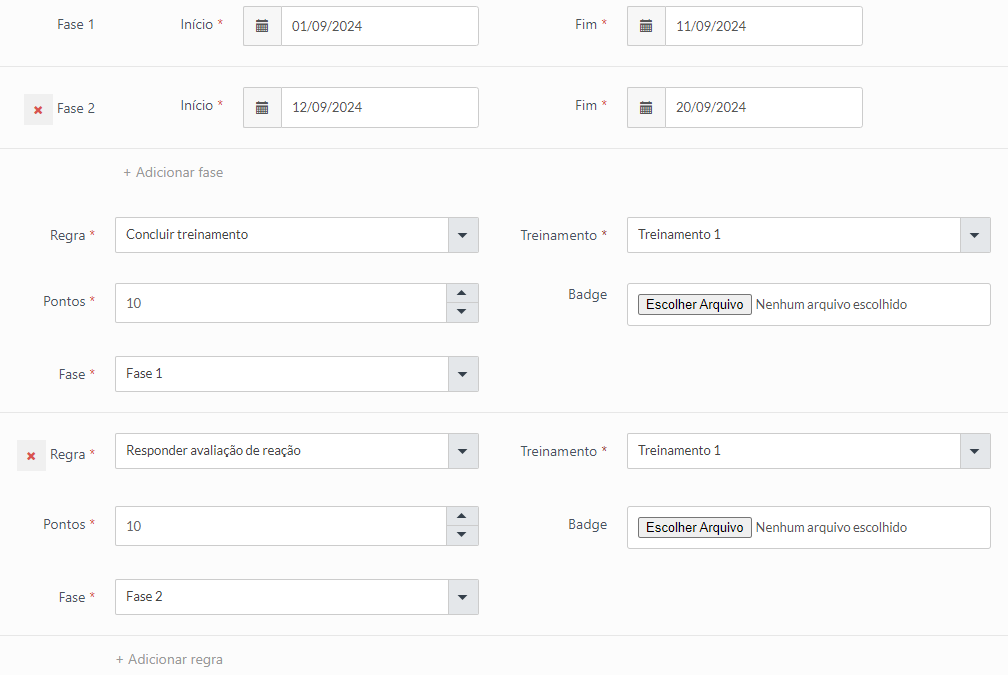Remove Fase 2 with the red X
Screen dimensions: 1008x675
[x=38, y=109]
